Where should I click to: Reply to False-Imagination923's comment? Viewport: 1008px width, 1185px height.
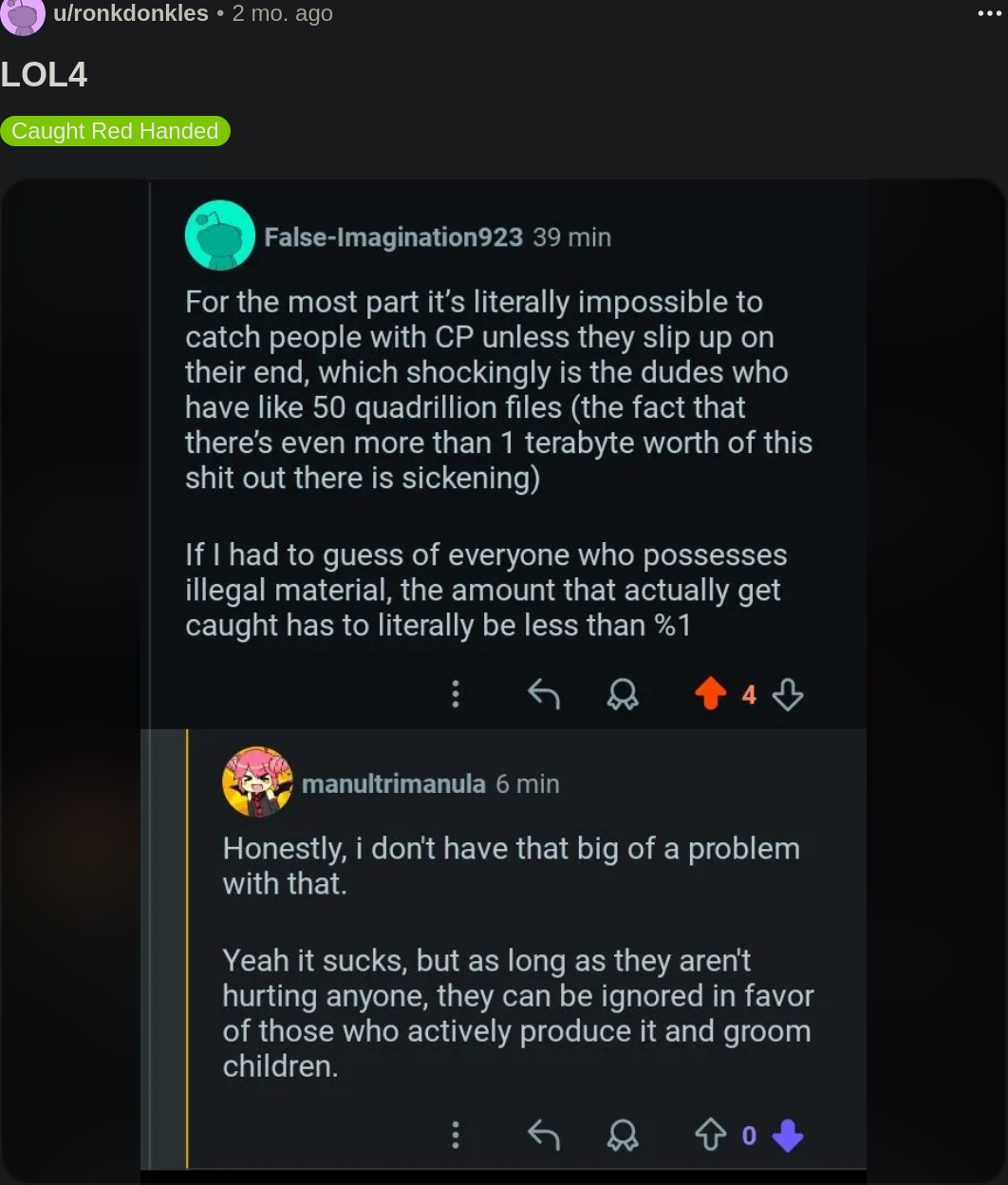coord(543,695)
